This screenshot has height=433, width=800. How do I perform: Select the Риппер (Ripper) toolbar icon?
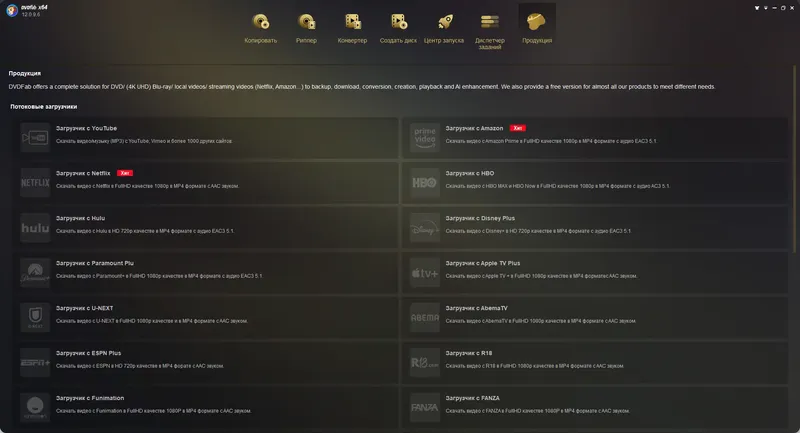pyautogui.click(x=307, y=22)
